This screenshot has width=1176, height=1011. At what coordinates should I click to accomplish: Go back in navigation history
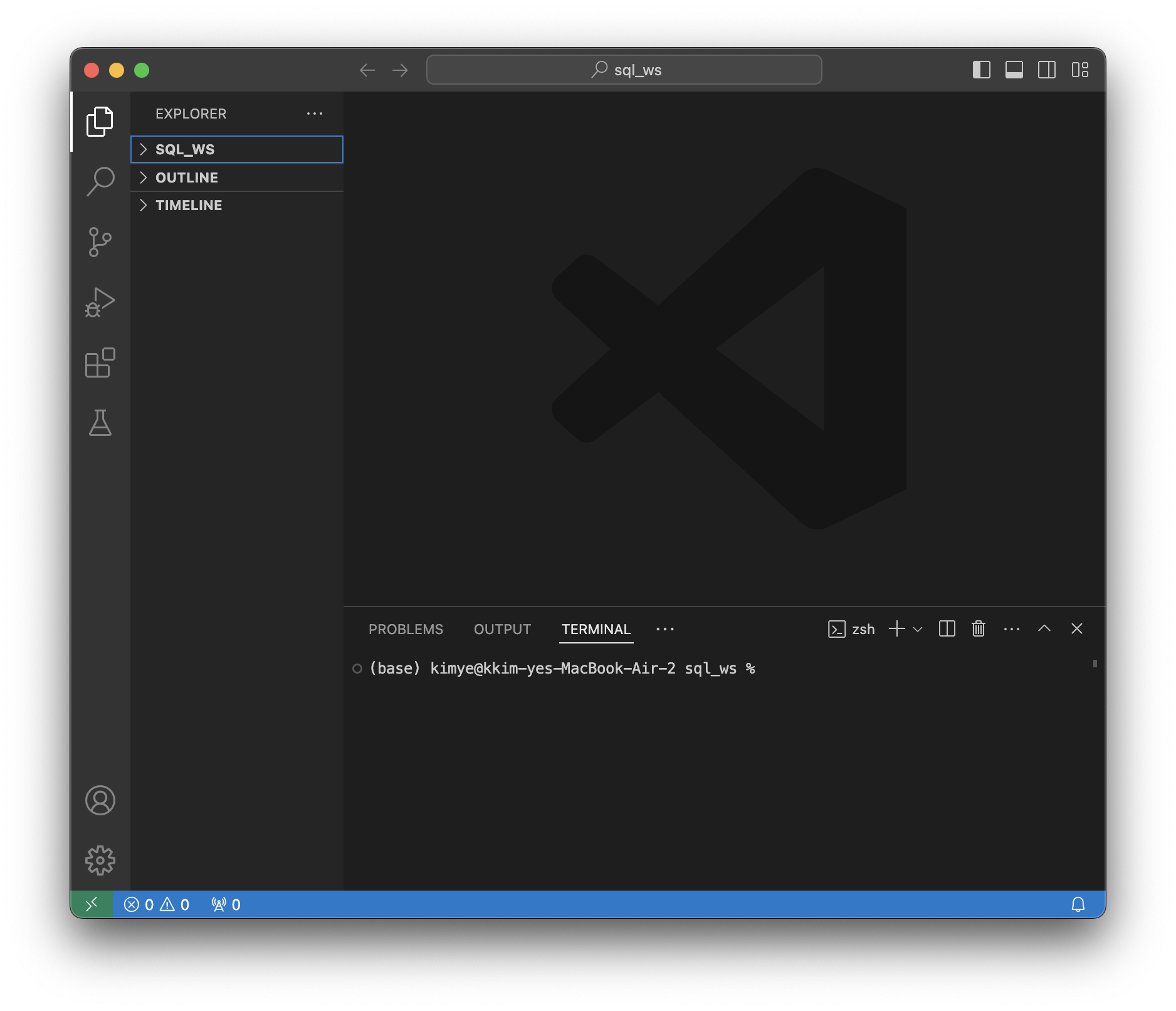[x=367, y=70]
